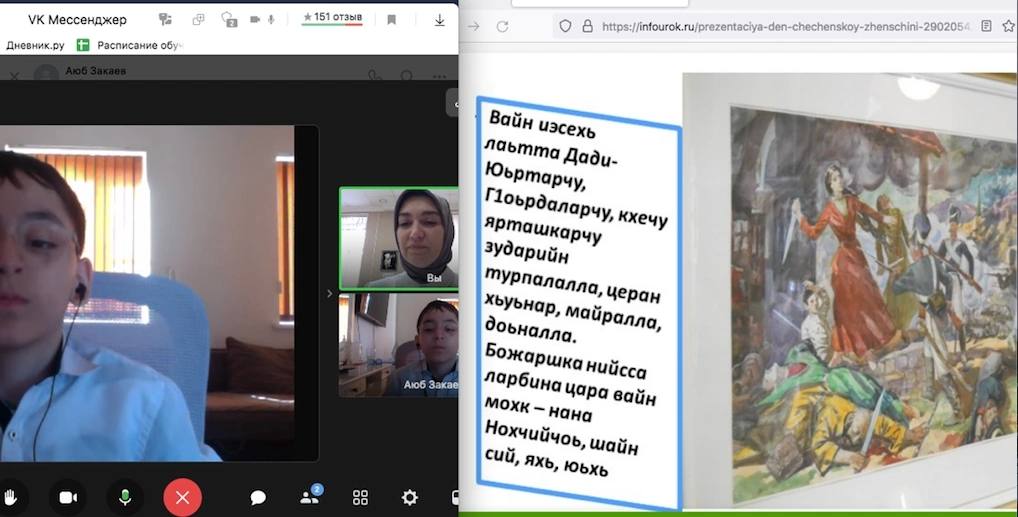The width and height of the screenshot is (1018, 517).
Task: Toggle reader view in address bar
Action: click(x=986, y=27)
